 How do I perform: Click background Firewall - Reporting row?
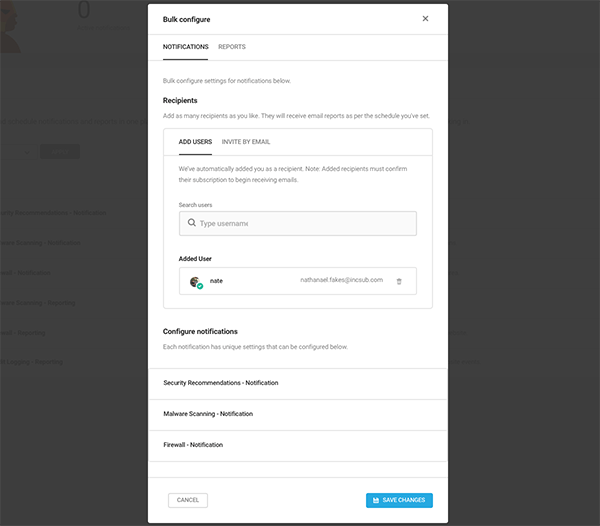[23, 333]
